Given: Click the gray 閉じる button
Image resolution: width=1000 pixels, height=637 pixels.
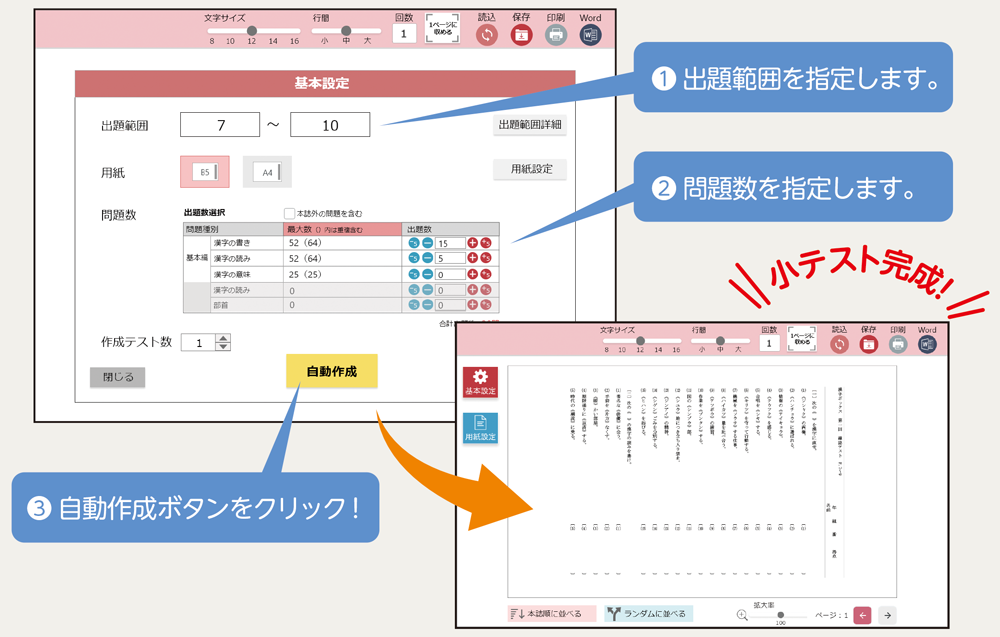Looking at the screenshot, I should pos(118,377).
